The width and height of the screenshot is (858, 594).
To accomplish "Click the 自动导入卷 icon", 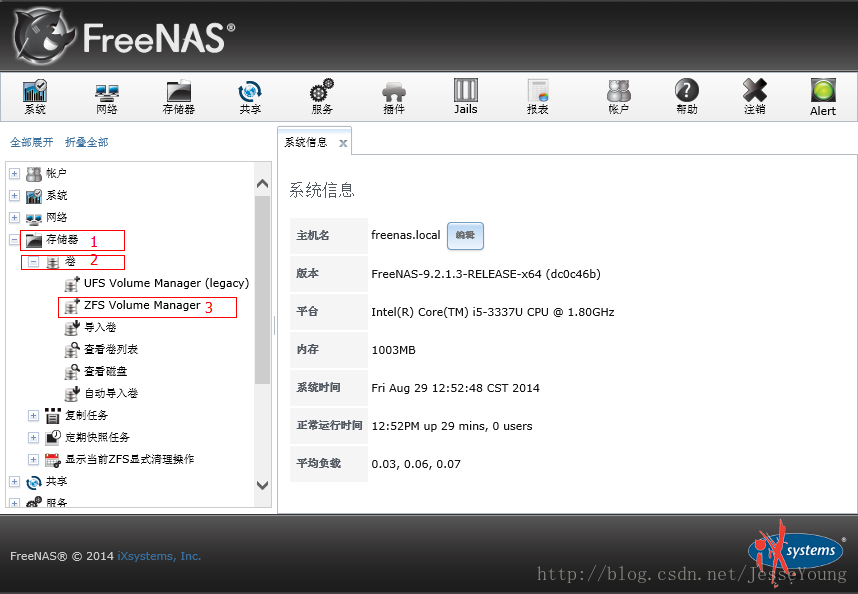I will tap(72, 394).
